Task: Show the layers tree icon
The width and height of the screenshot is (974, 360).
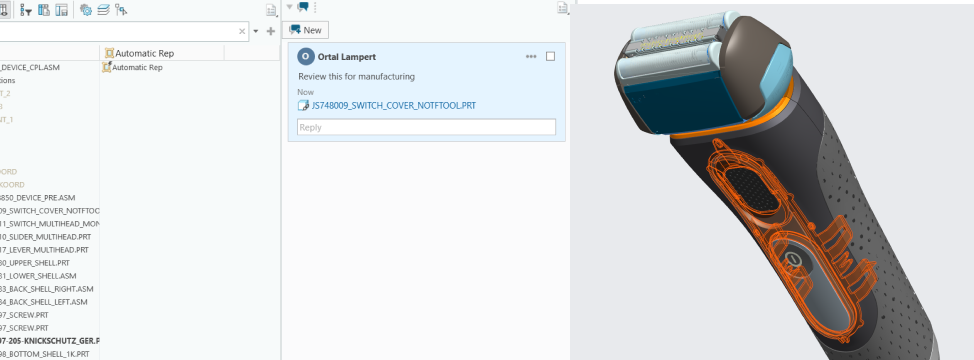Action: (103, 10)
